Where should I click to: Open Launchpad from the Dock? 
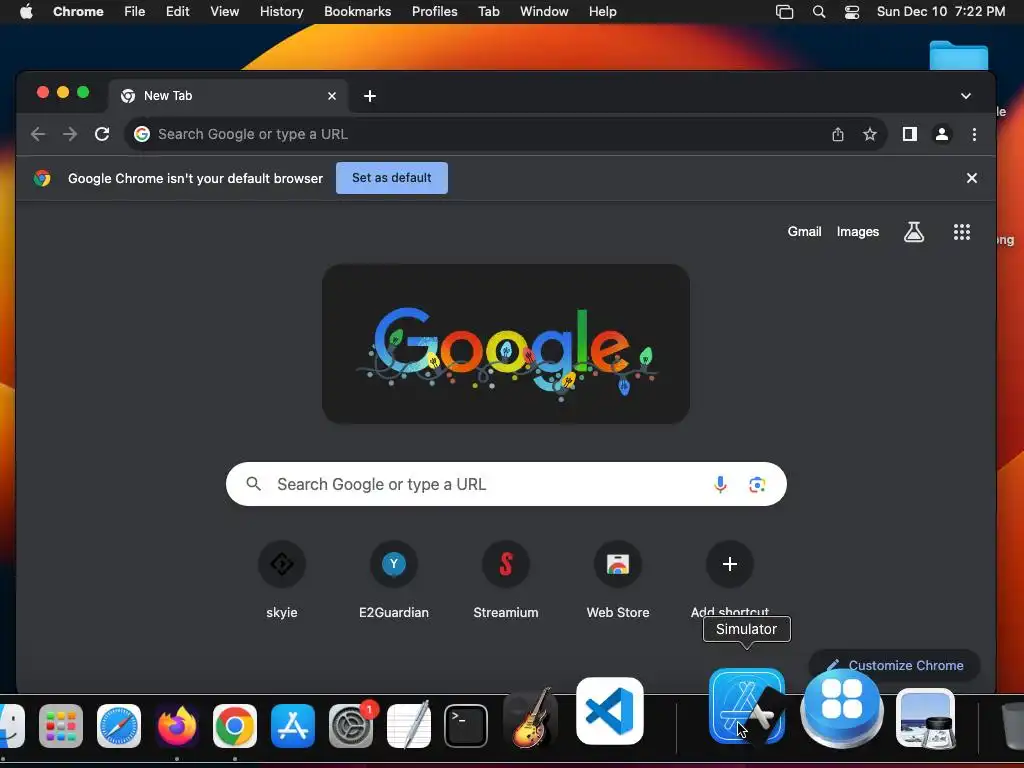[61, 726]
